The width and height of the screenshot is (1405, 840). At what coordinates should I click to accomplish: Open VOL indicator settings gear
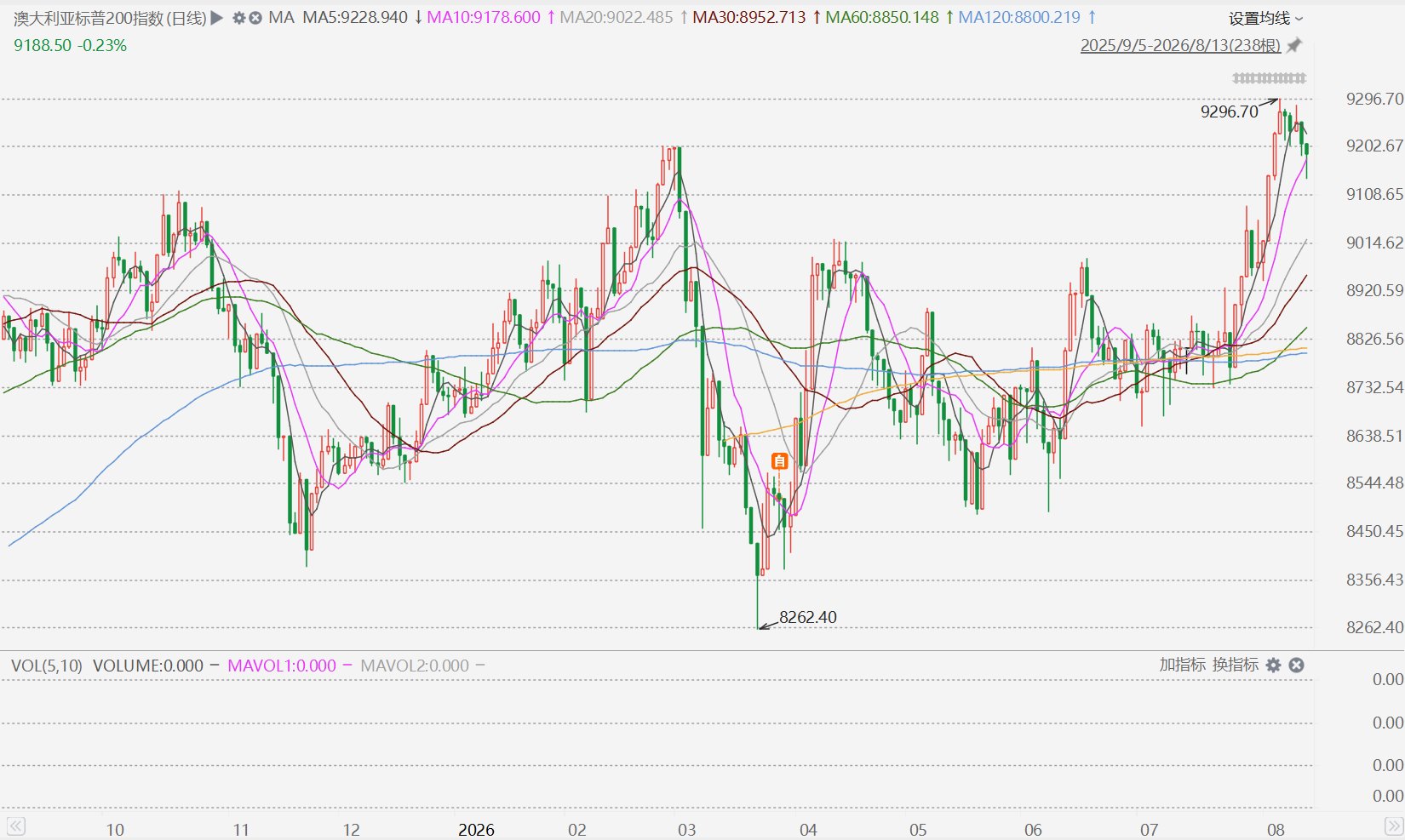(1273, 665)
